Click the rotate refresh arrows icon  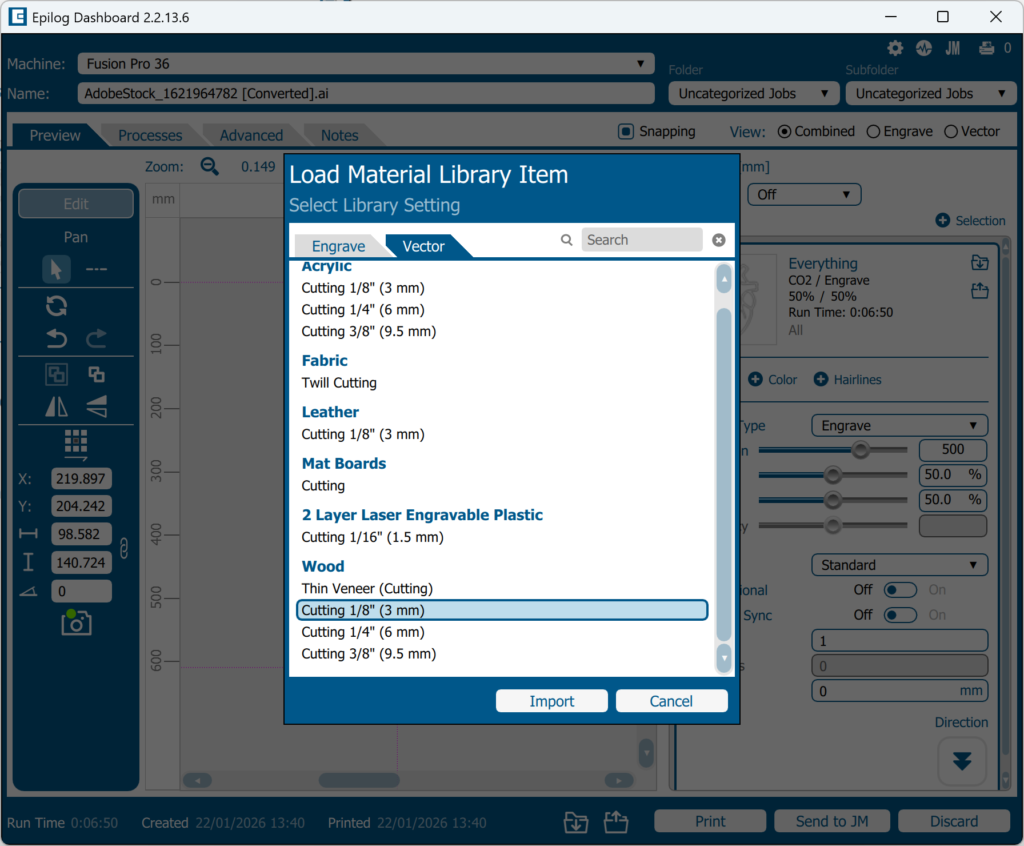click(x=56, y=306)
